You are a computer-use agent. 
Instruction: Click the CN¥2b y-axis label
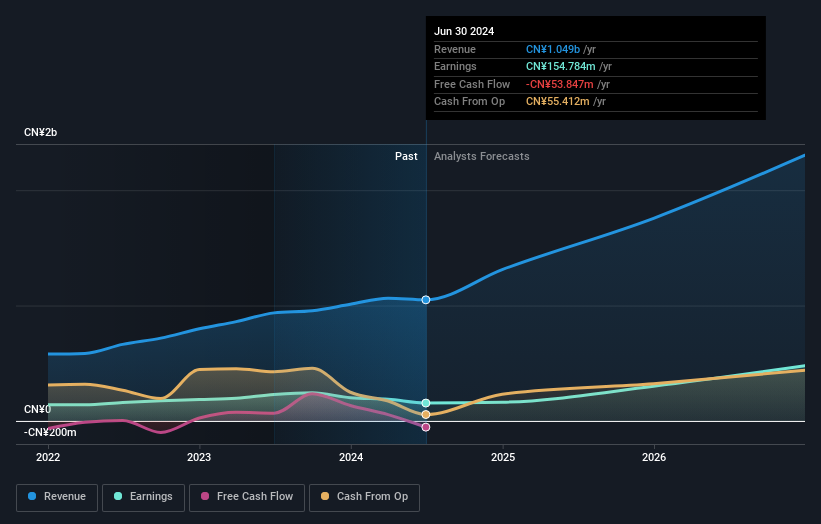pyautogui.click(x=40, y=132)
